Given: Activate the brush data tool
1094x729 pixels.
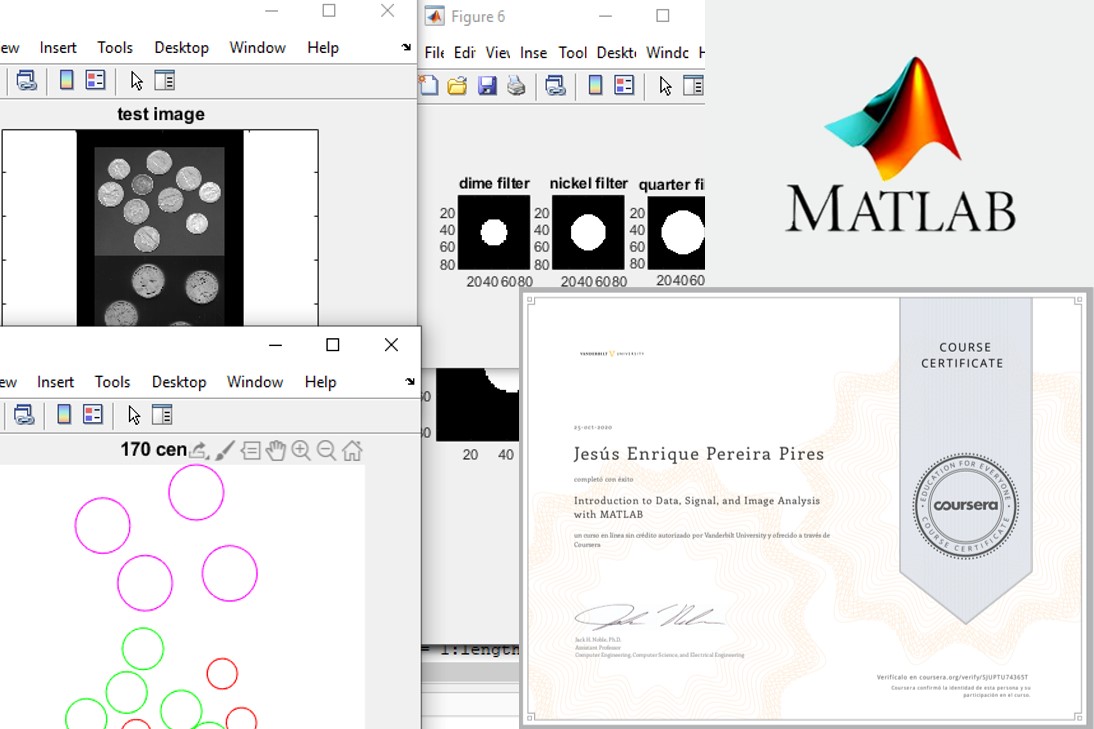Looking at the screenshot, I should coord(225,451).
